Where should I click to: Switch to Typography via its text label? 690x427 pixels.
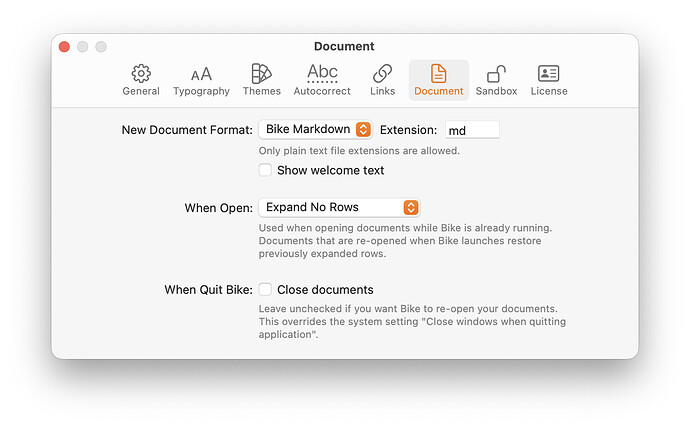point(201,91)
